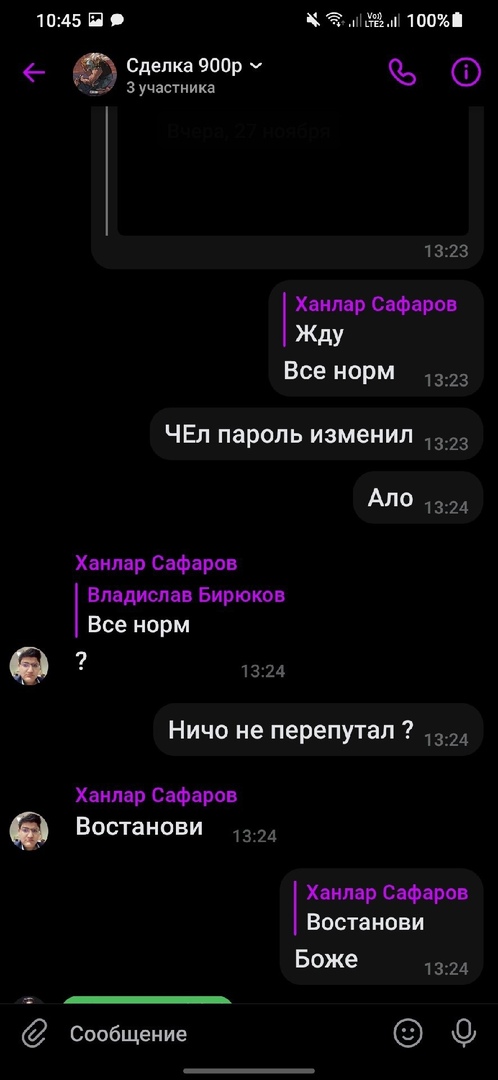498x1080 pixels.
Task: Tap the microphone voice message icon
Action: coord(463,1033)
